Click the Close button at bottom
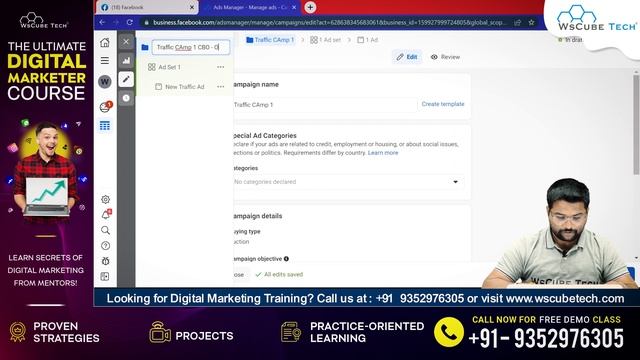 point(240,275)
